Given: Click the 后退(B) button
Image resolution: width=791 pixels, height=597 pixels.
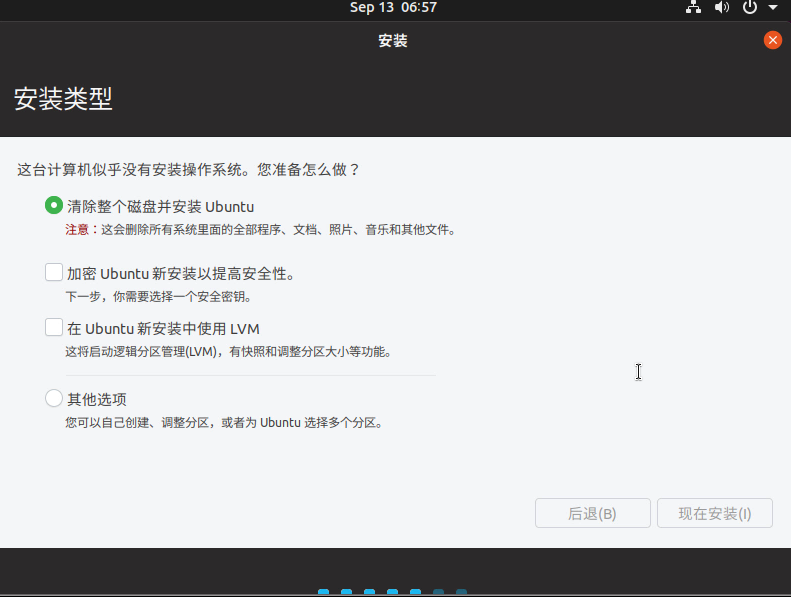Looking at the screenshot, I should (593, 513).
